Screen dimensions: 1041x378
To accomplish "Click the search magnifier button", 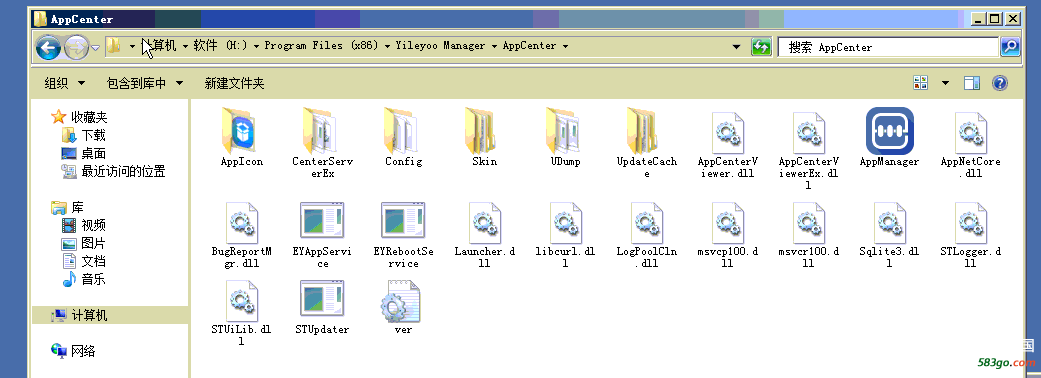I will pos(1010,47).
